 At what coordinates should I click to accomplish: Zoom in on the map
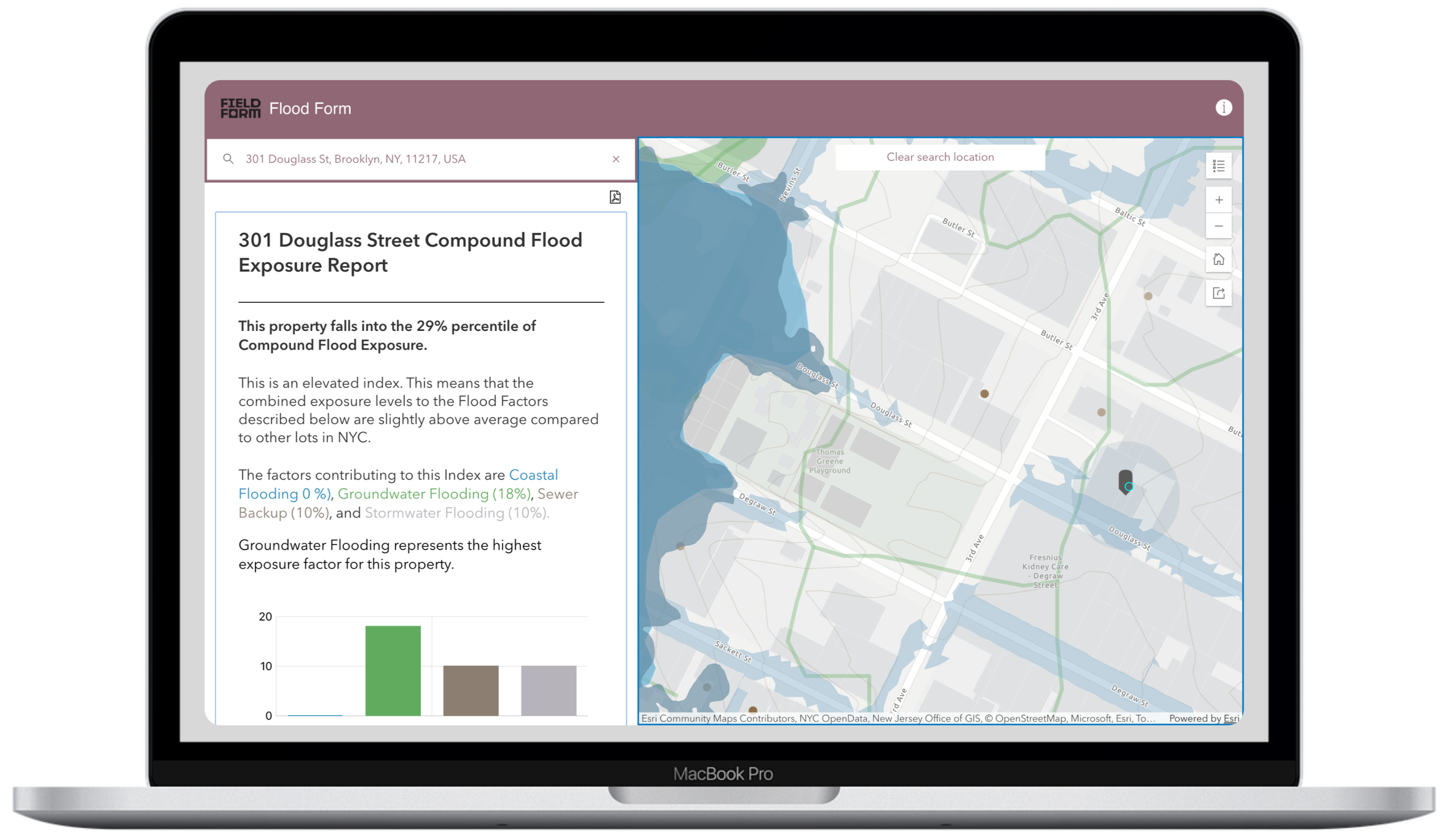(1218, 200)
